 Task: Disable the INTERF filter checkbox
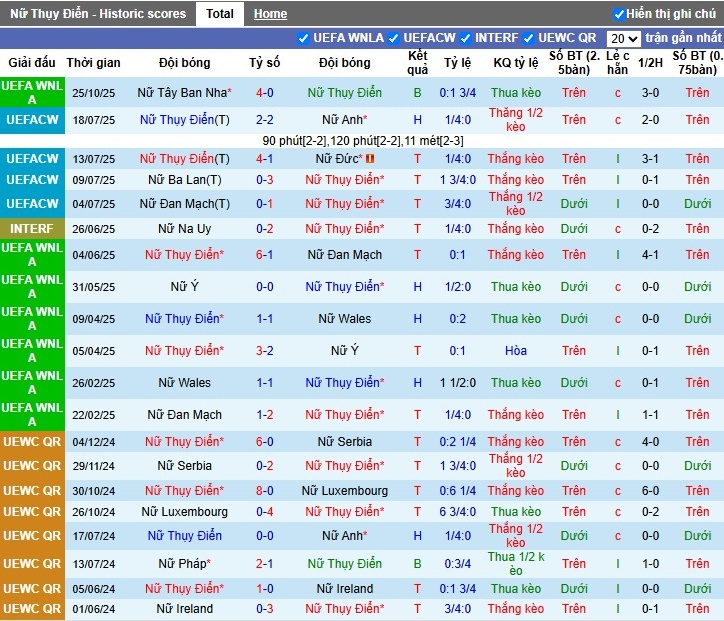465,38
